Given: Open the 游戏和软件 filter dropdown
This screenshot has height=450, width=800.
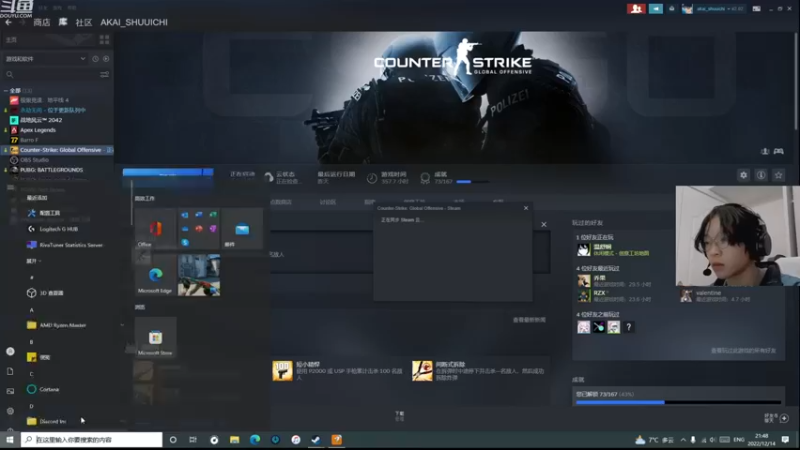Looking at the screenshot, I should tap(45, 59).
